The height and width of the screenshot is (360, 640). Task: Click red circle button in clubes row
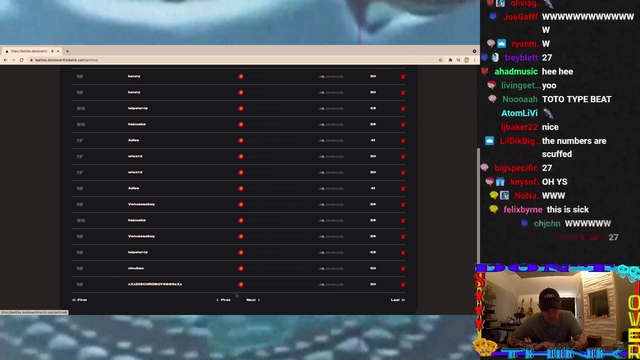tap(241, 269)
